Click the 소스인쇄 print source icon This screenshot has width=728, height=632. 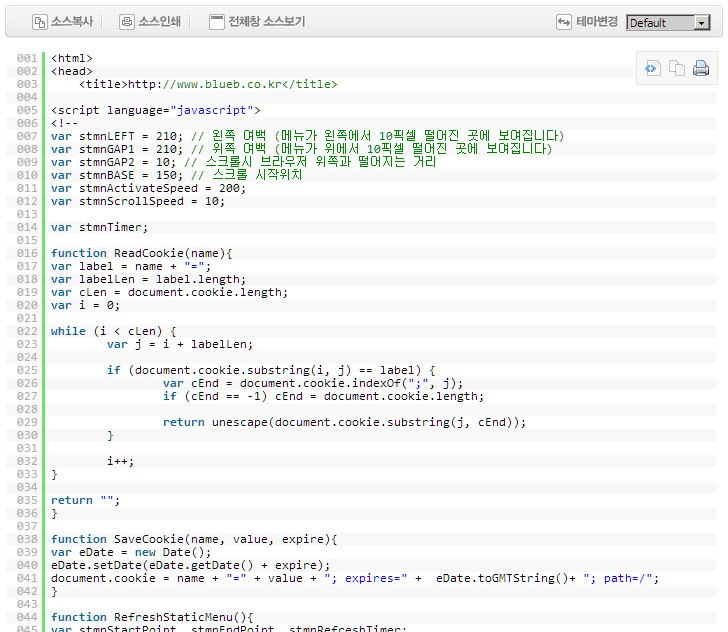(126, 21)
